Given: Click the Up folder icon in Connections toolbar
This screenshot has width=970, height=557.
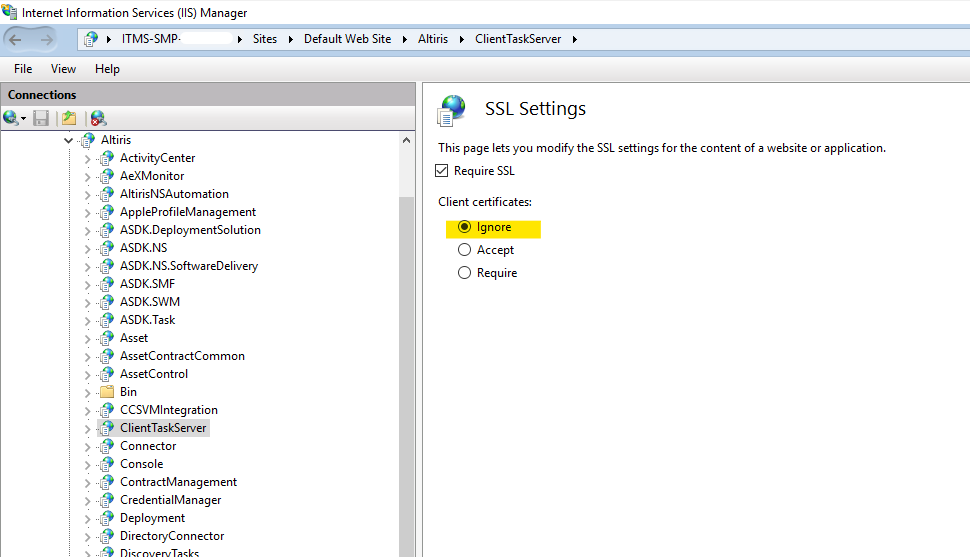Looking at the screenshot, I should [69, 118].
